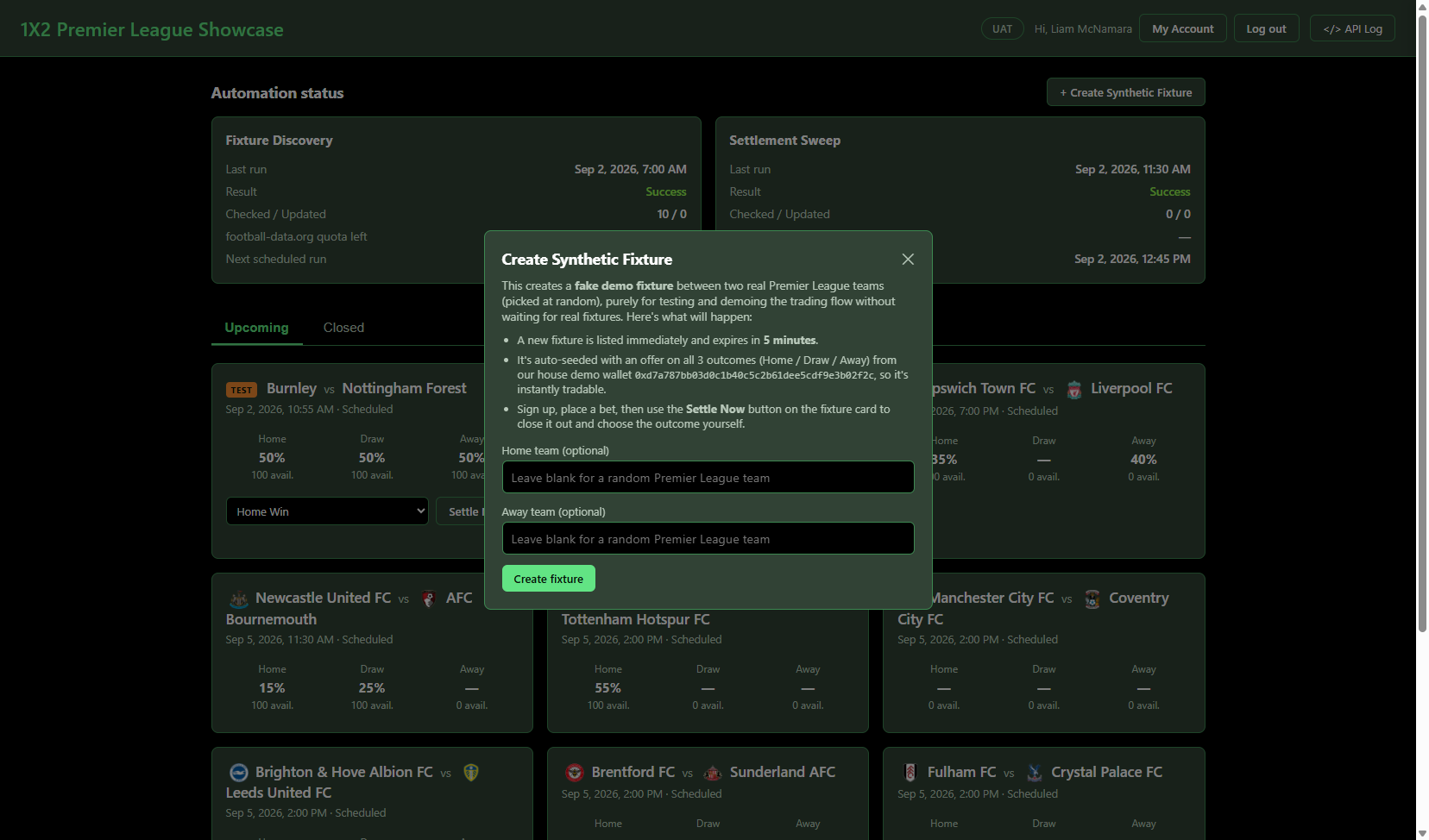The height and width of the screenshot is (840, 1429).
Task: Open the API Log panel
Action: tap(1352, 28)
